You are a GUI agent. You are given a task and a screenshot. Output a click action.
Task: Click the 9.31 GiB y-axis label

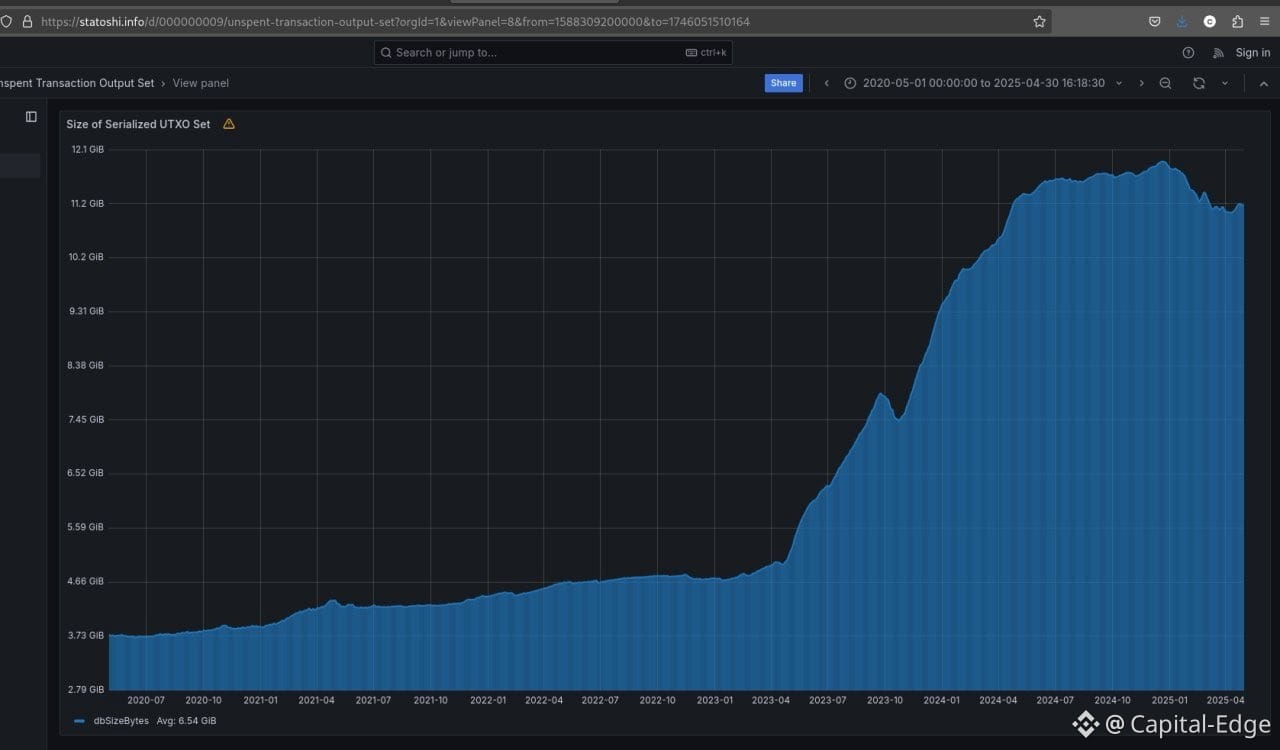tap(88, 311)
